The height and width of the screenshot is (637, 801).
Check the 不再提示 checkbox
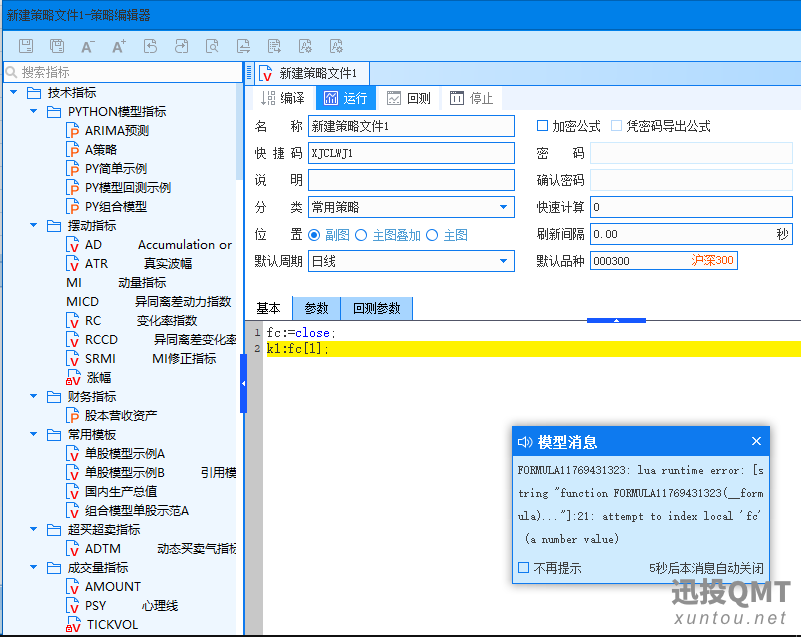(x=524, y=568)
